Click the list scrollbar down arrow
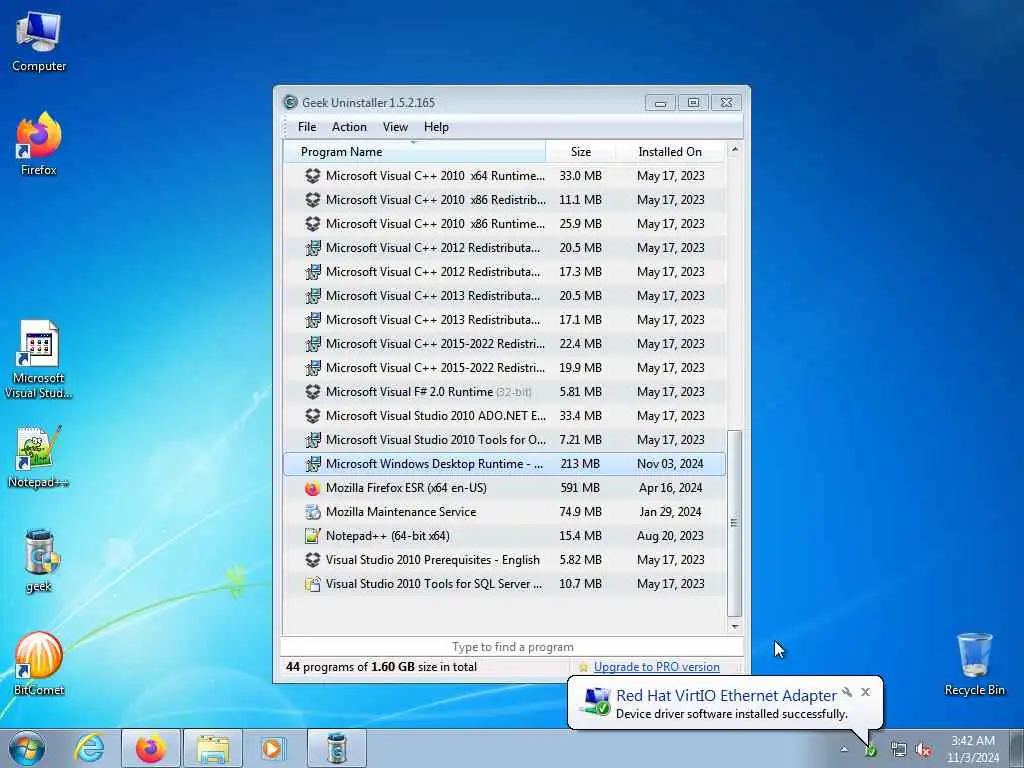This screenshot has width=1024, height=768. (x=735, y=626)
